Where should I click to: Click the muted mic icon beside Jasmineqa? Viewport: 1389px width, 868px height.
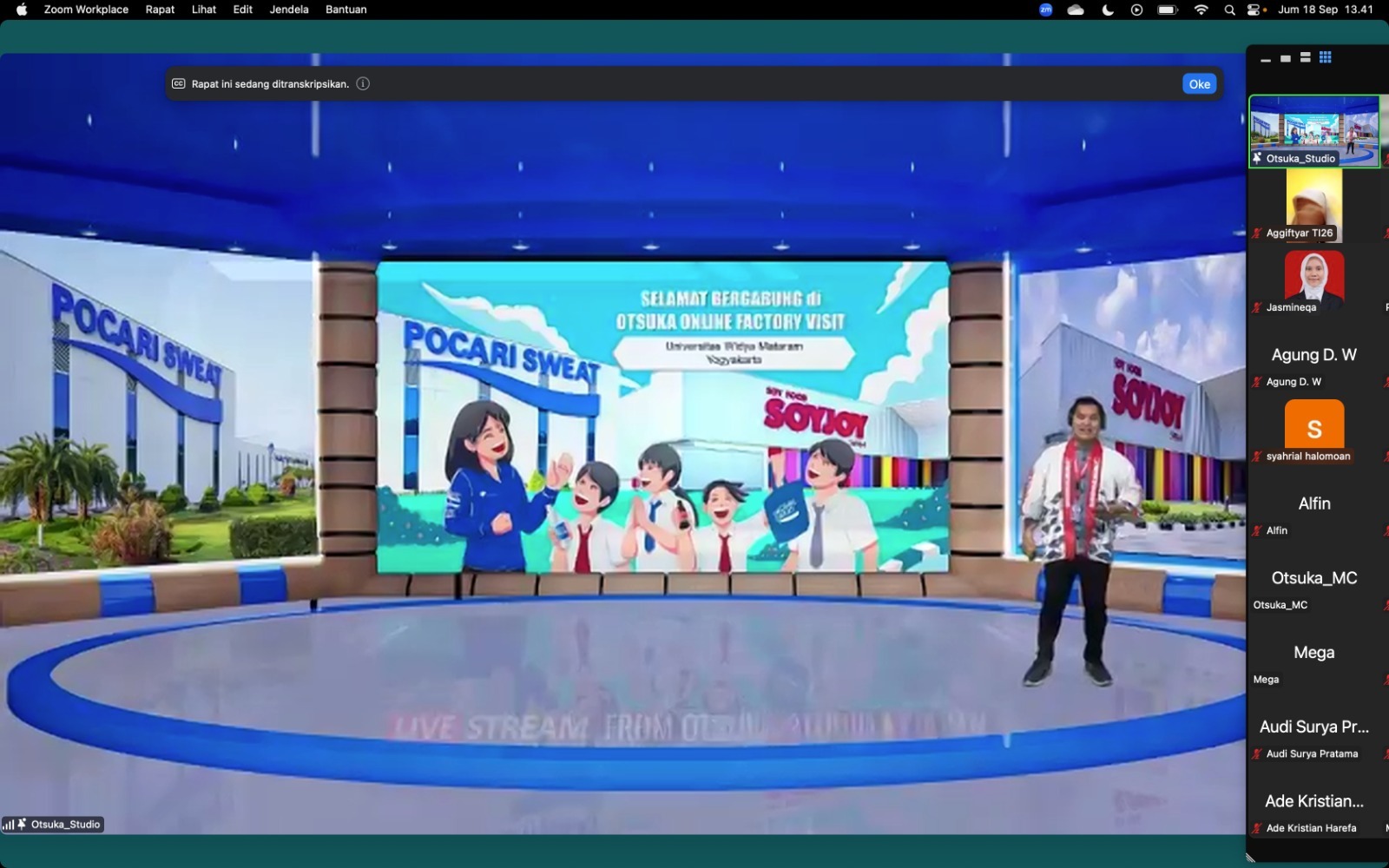[x=1257, y=307]
